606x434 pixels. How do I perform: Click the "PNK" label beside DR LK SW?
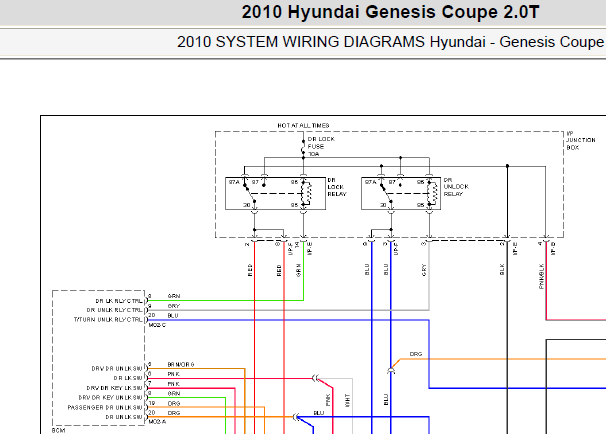[x=174, y=374]
